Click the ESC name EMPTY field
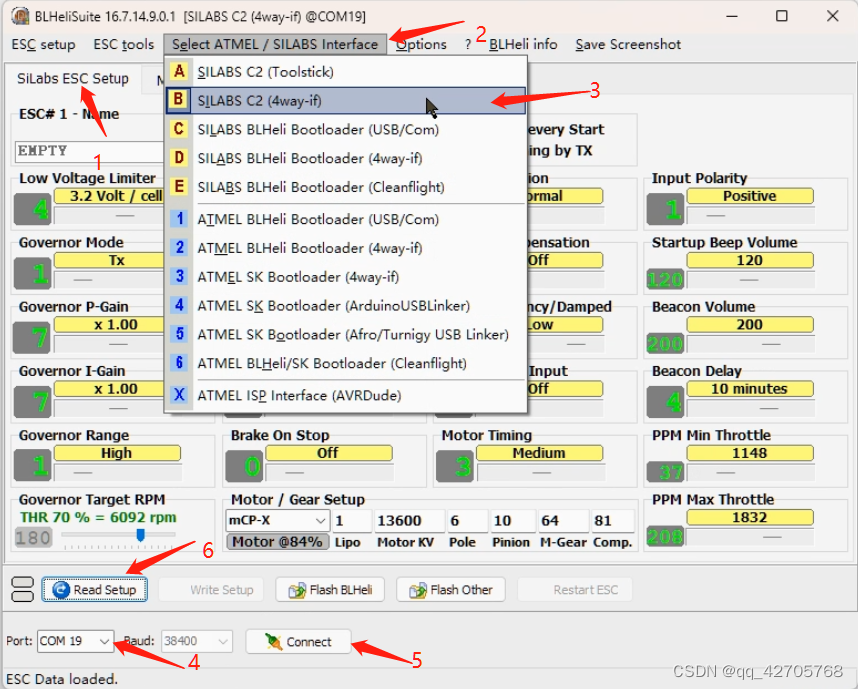 [x=90, y=152]
